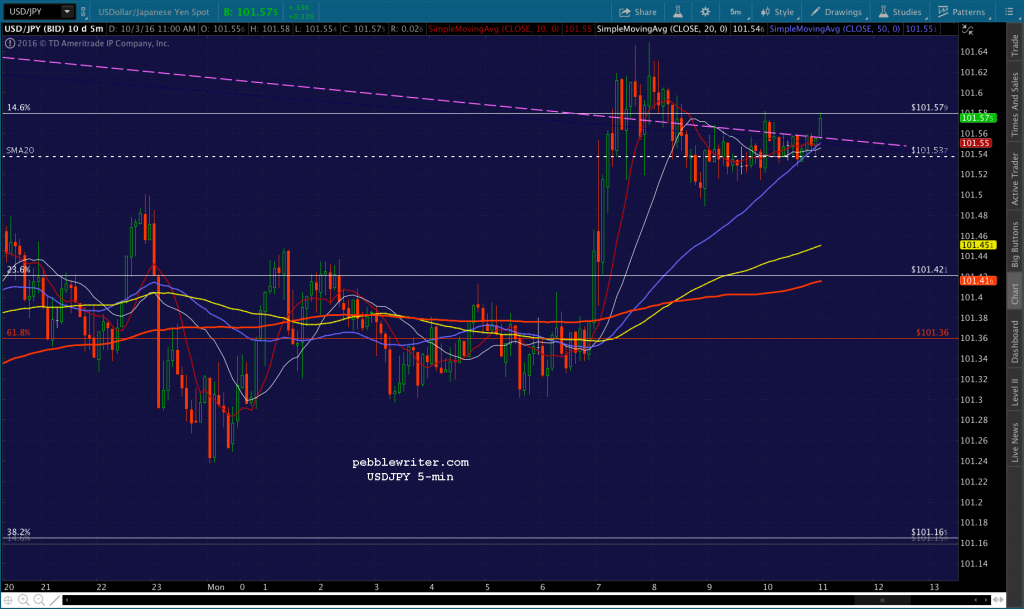
Task: Click the symbol link chain icon
Action: click(84, 12)
